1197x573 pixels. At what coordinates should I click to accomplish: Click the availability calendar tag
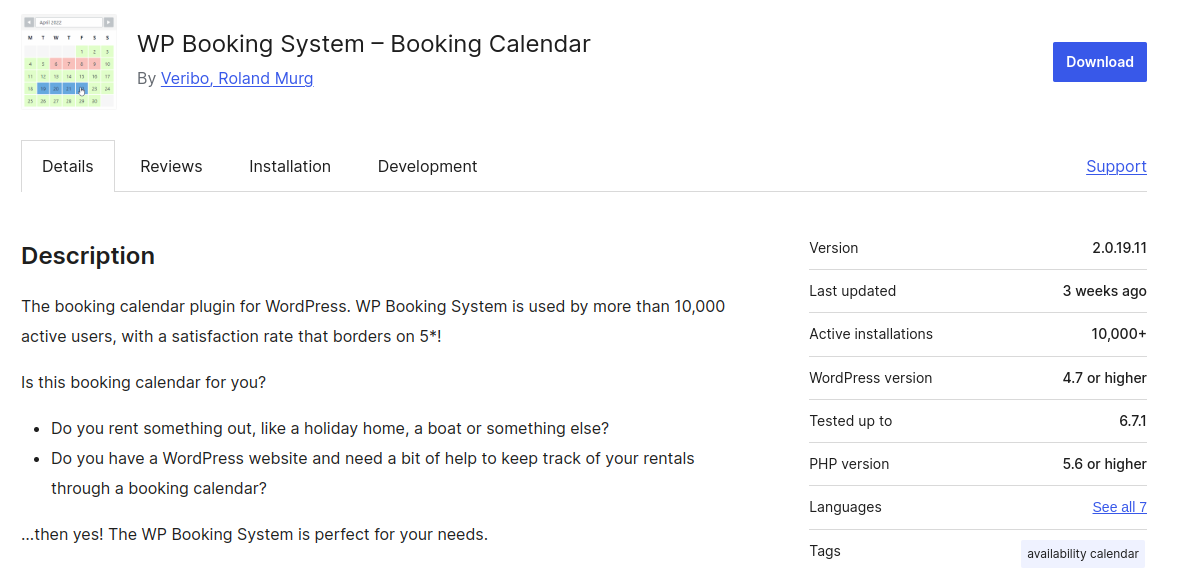coord(1082,553)
